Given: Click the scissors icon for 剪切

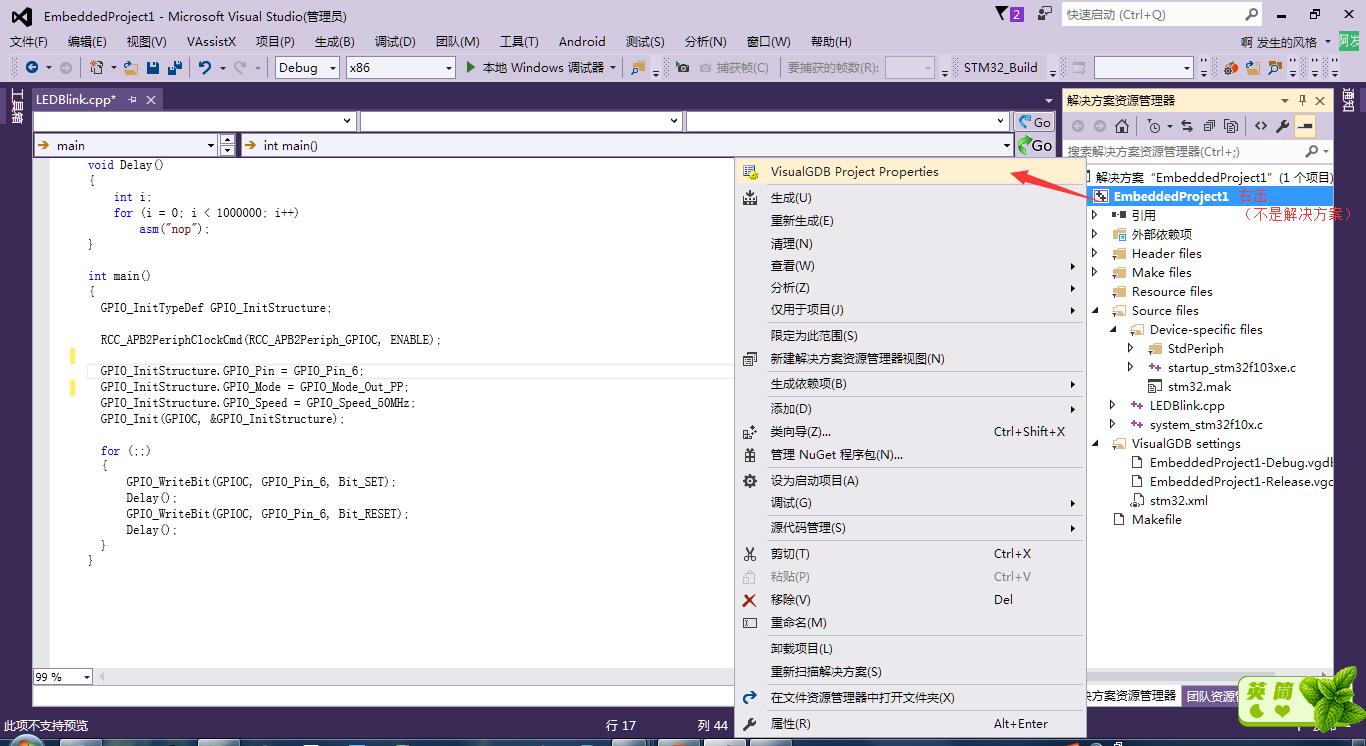Looking at the screenshot, I should [x=750, y=554].
